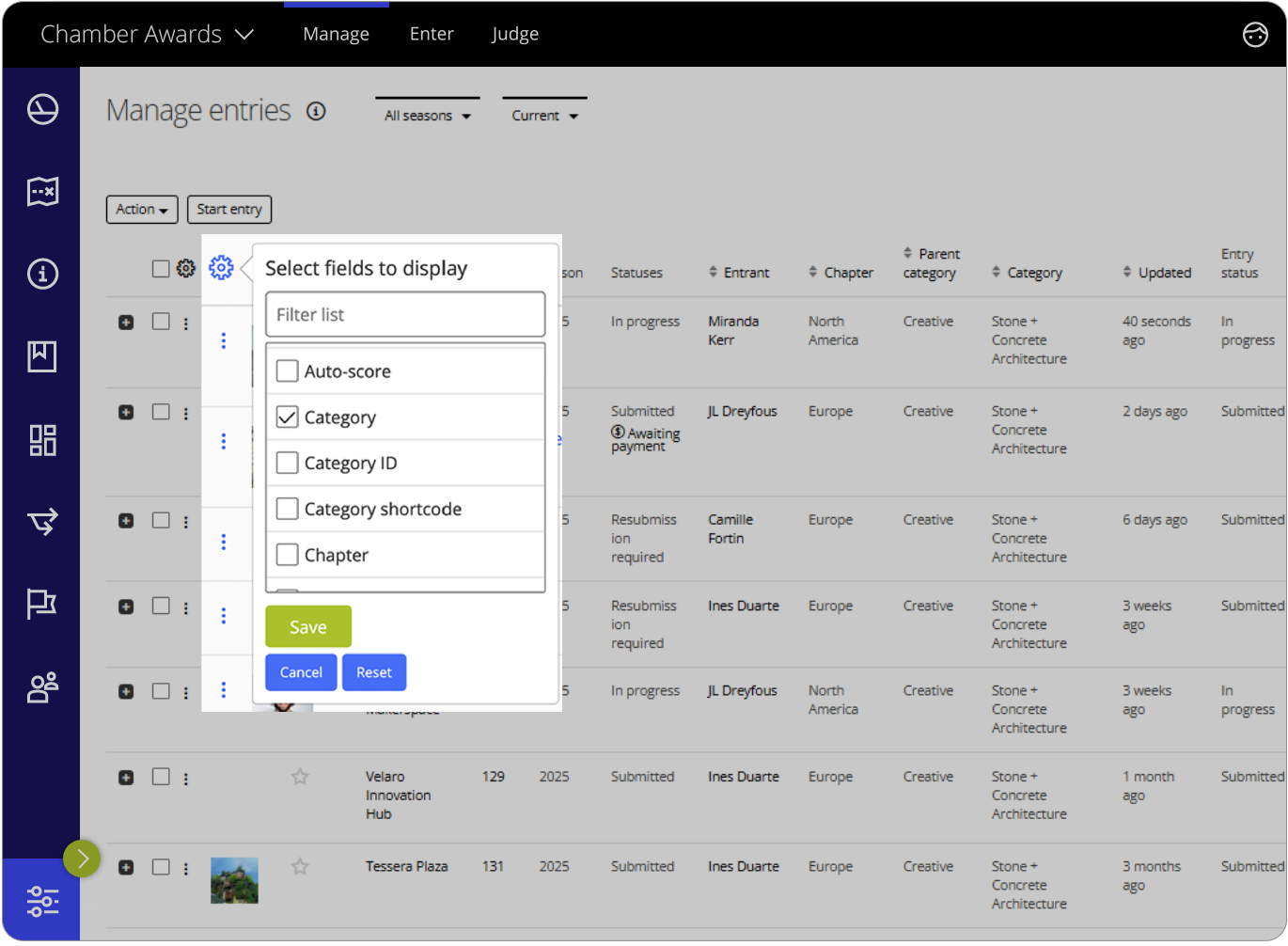The height and width of the screenshot is (946, 1288).
Task: Open the All seasons dropdown
Action: pos(426,115)
